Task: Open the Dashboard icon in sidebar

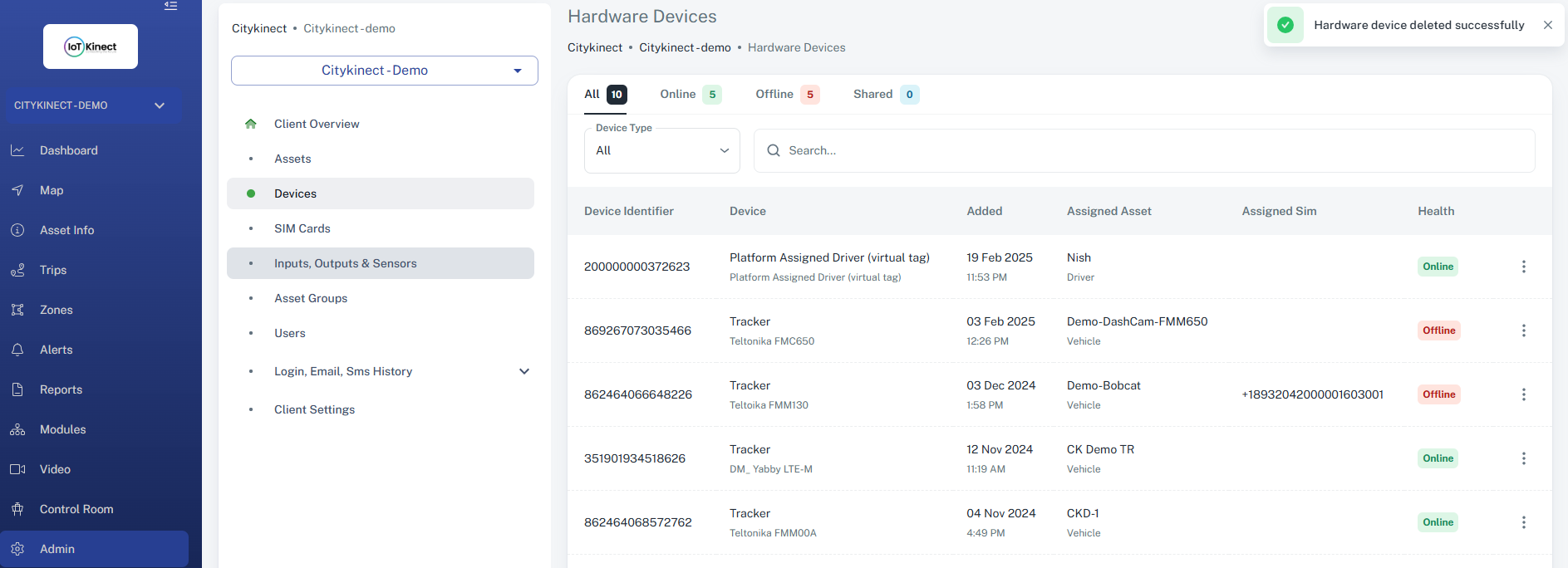Action: 17,150
